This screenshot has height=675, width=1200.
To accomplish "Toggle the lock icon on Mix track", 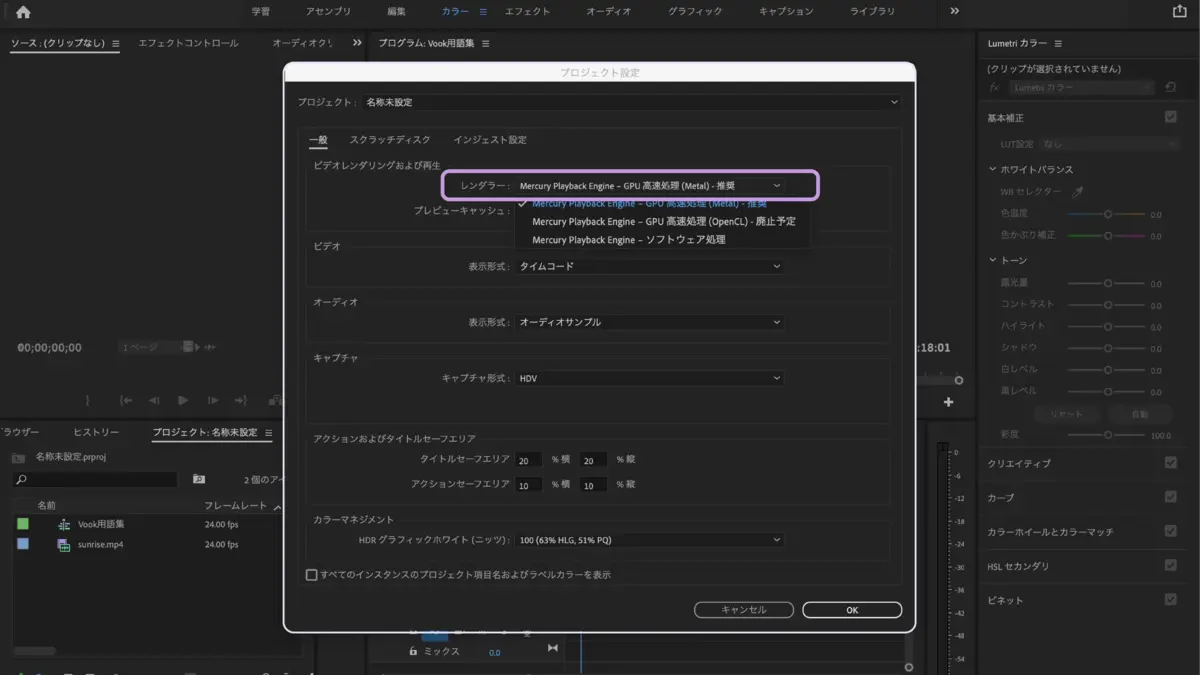I will [x=412, y=652].
